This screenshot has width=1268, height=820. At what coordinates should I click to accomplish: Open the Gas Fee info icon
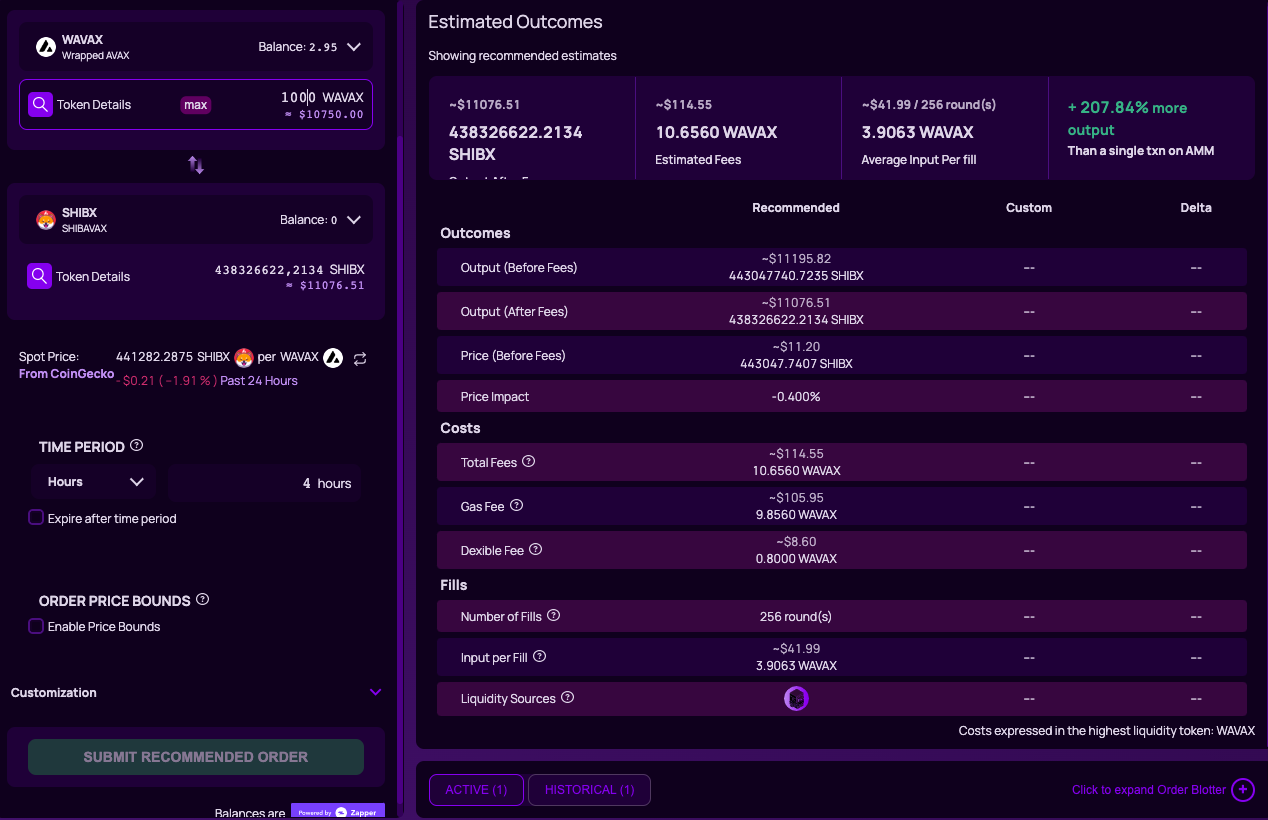pos(517,506)
